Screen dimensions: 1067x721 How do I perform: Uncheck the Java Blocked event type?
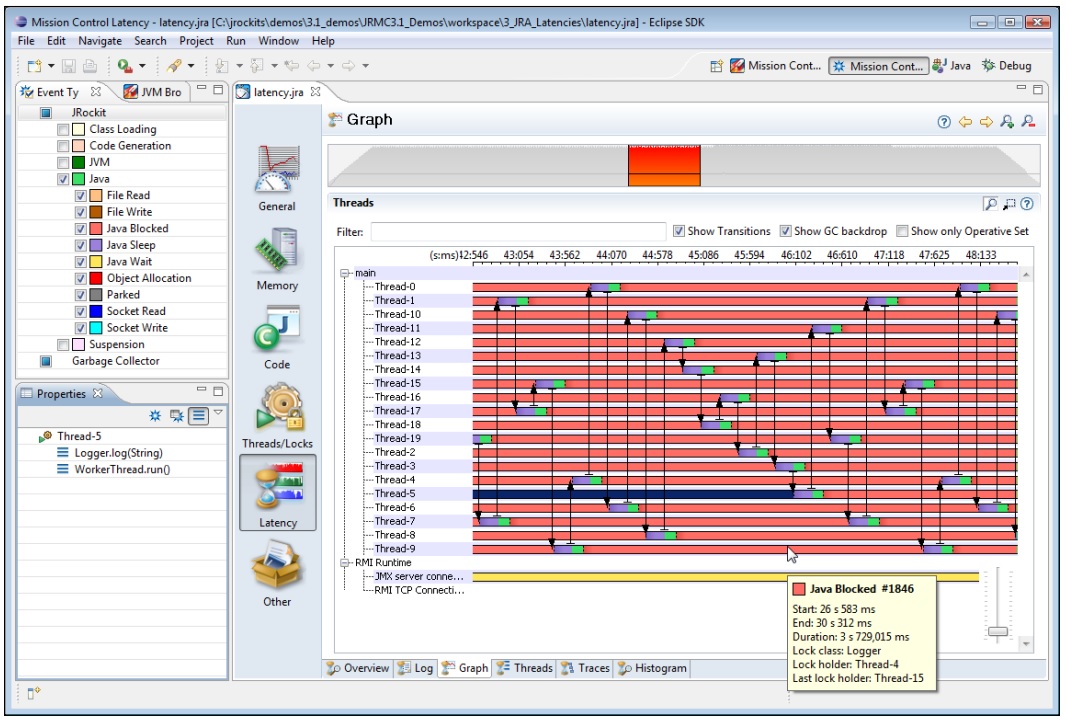81,229
